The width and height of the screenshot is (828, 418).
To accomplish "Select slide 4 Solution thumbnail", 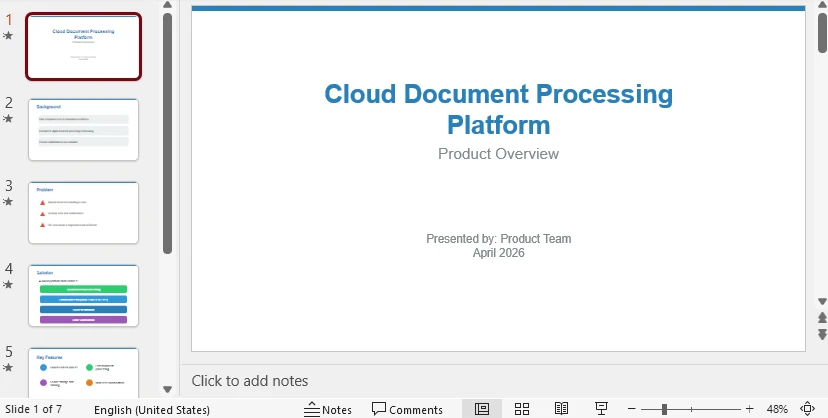I will (83, 296).
